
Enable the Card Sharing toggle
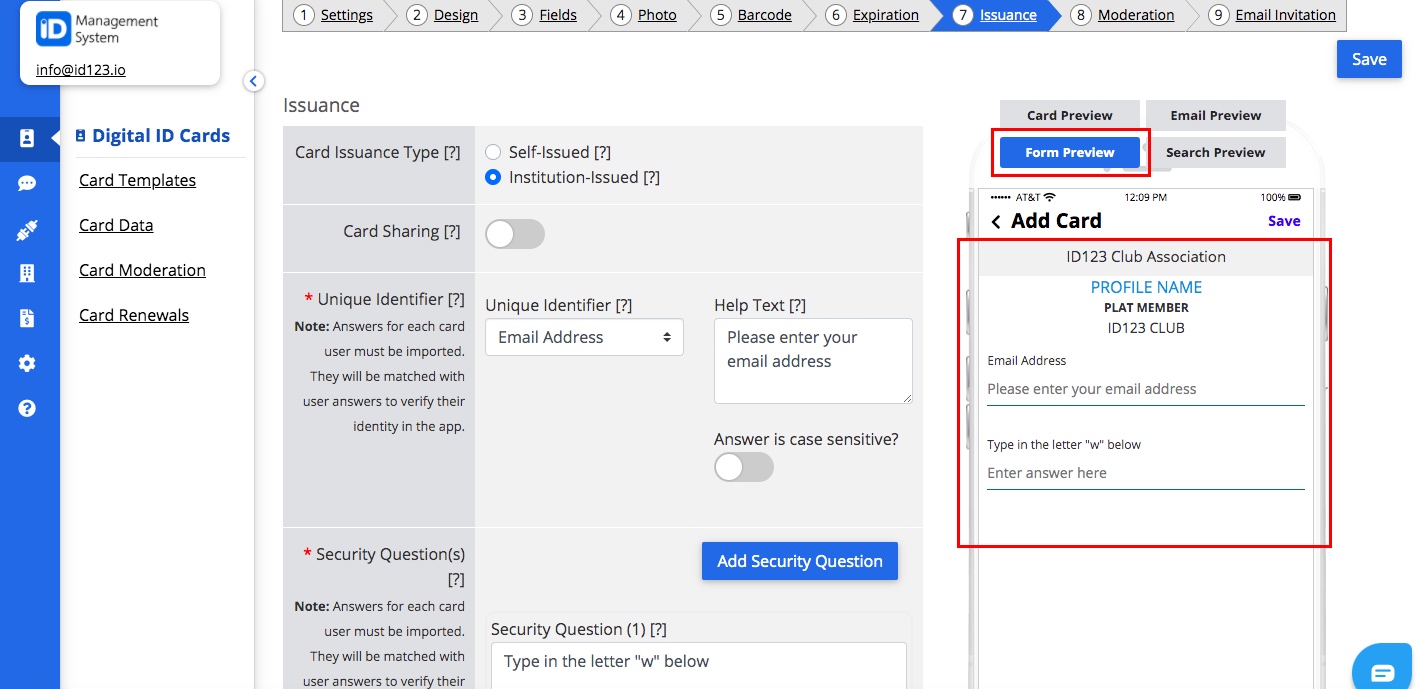point(514,233)
